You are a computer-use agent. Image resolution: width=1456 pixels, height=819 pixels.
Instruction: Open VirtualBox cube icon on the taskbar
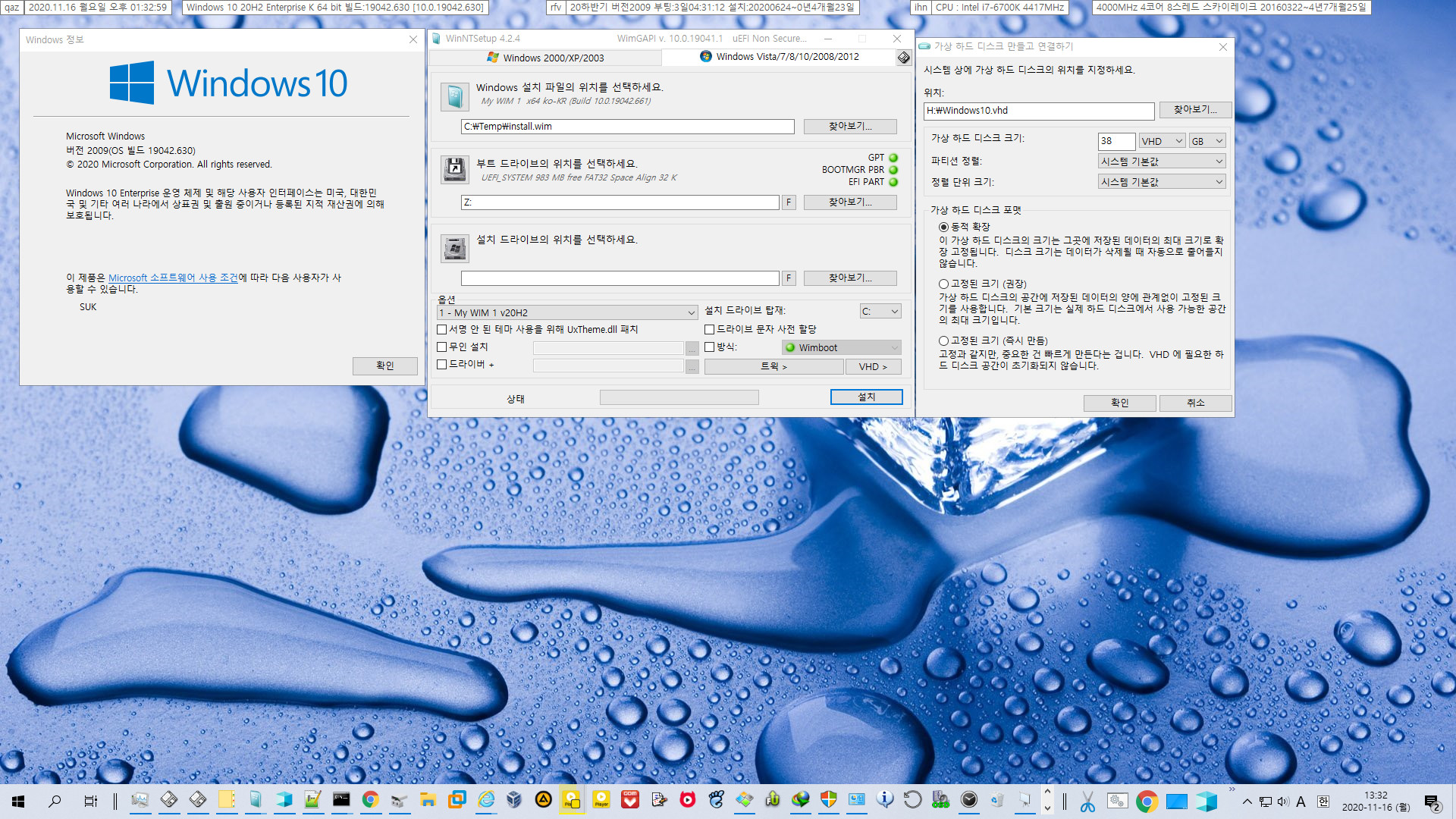coord(514,799)
